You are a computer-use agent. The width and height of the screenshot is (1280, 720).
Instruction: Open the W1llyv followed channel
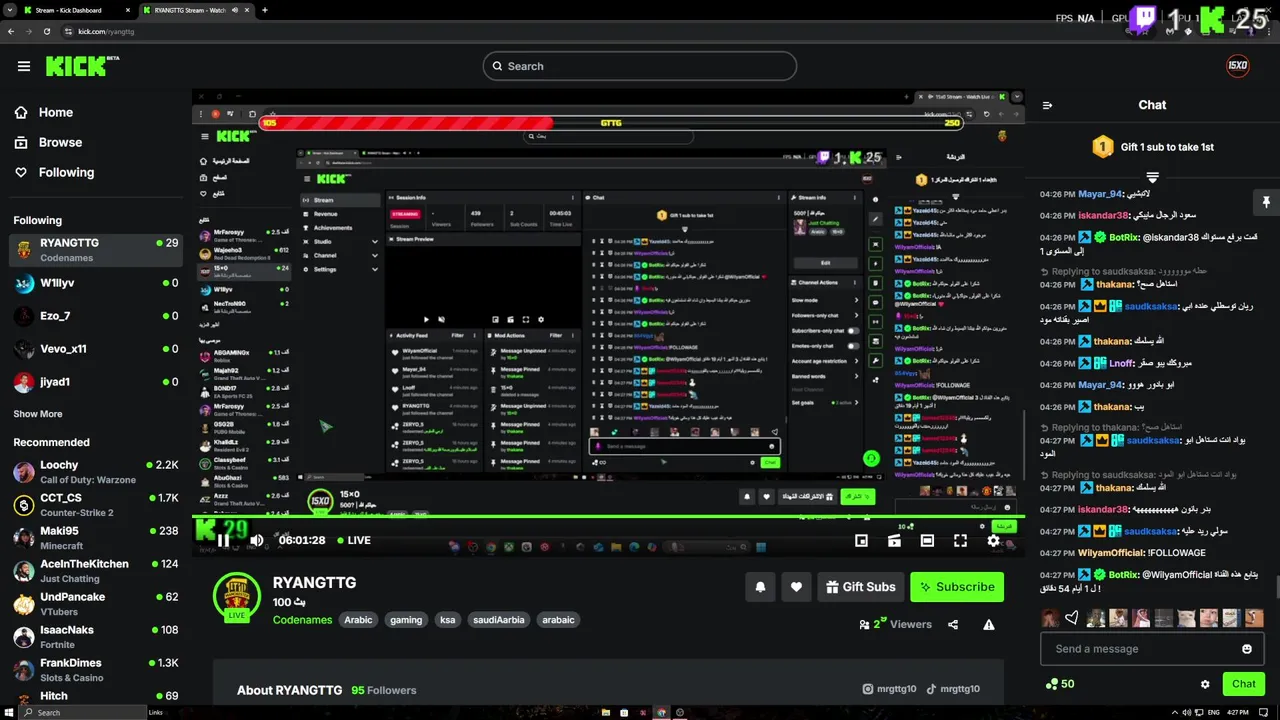pos(96,283)
